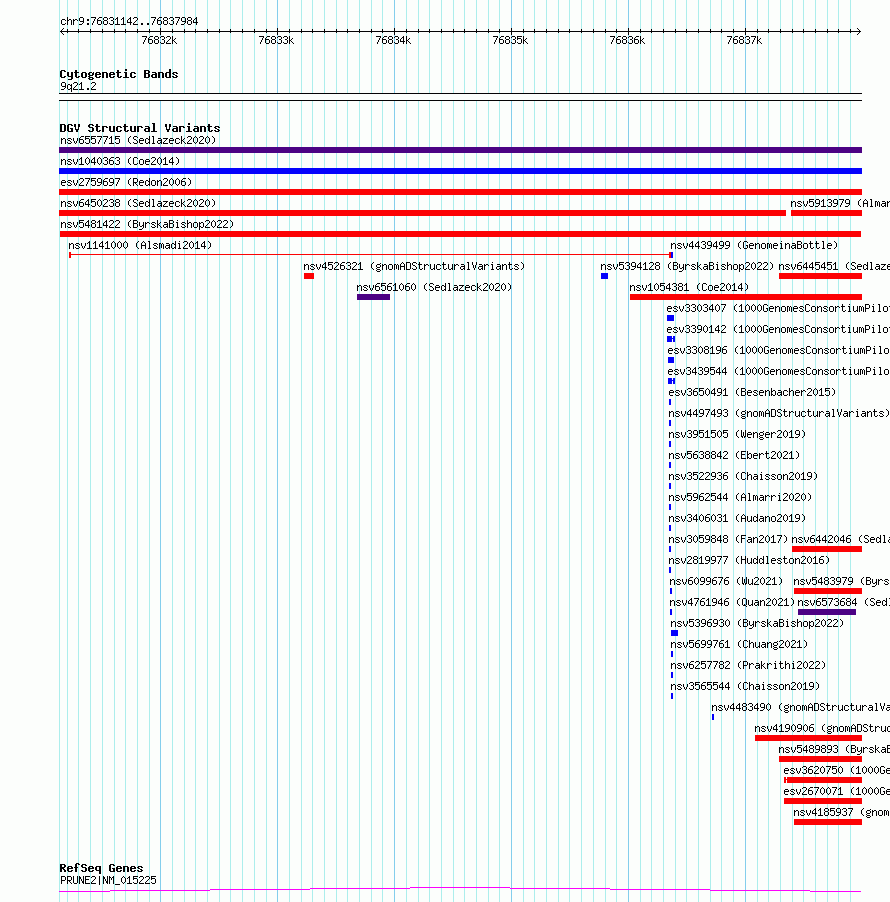This screenshot has width=890, height=902.
Task: Select the nsv5638842 (Ebert2021) label
Action: point(734,455)
